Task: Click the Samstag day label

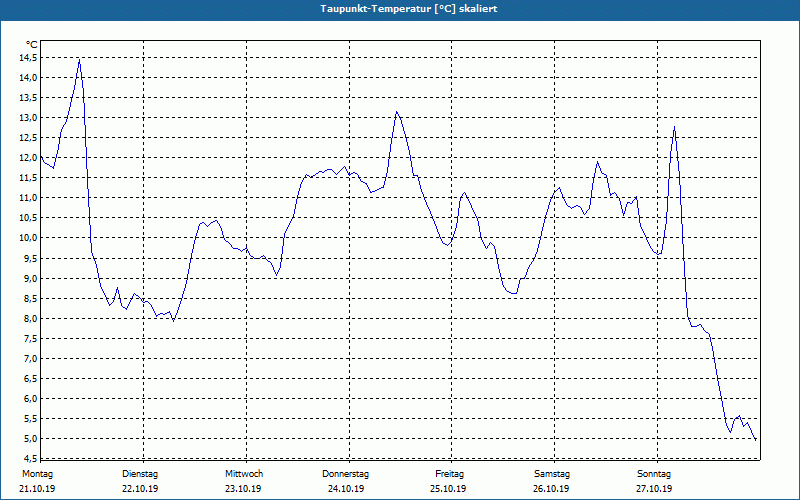Action: tap(552, 474)
